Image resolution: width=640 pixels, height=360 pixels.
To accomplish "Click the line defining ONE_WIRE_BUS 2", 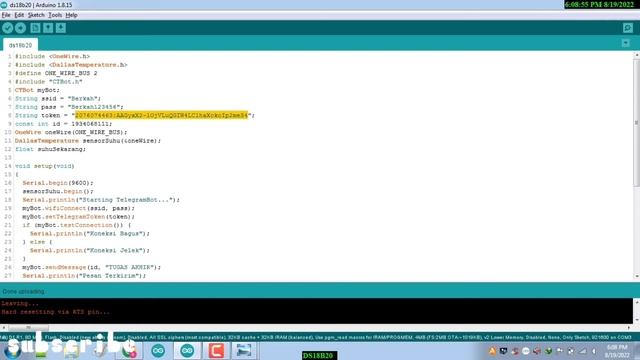I will [x=56, y=73].
